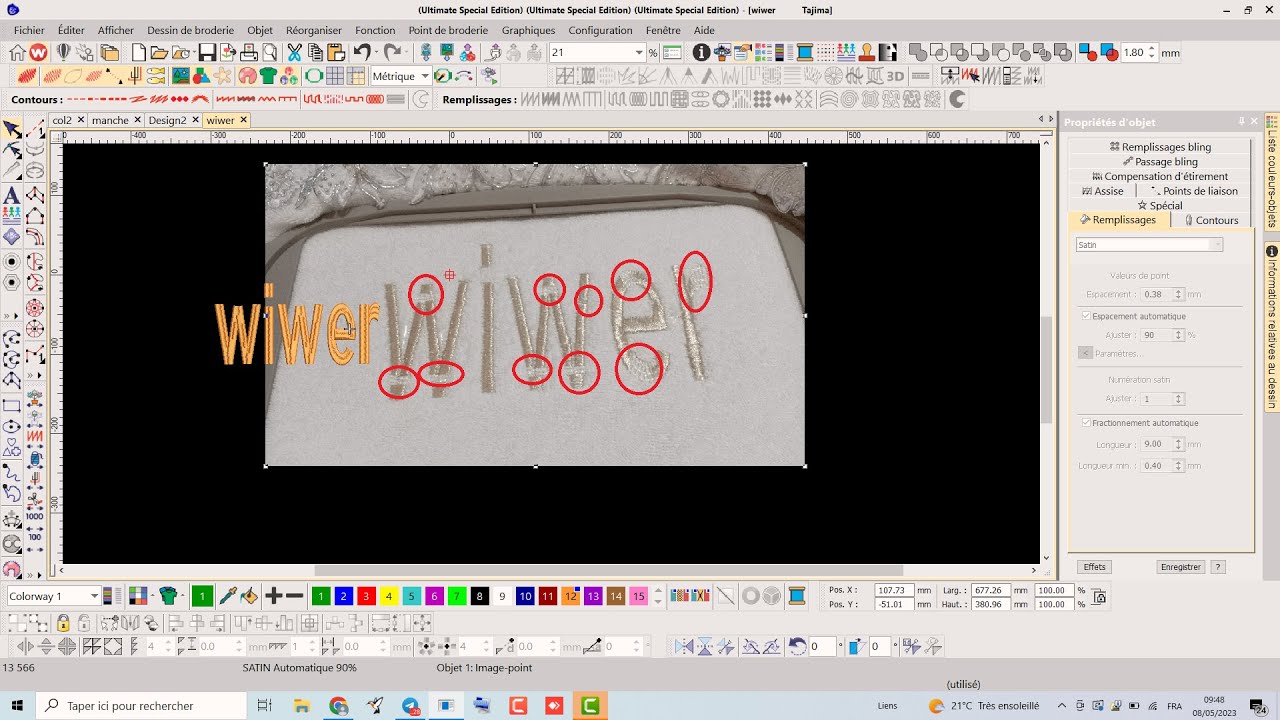Open the Dessin de broderie menu
This screenshot has height=720, width=1280.
click(190, 31)
